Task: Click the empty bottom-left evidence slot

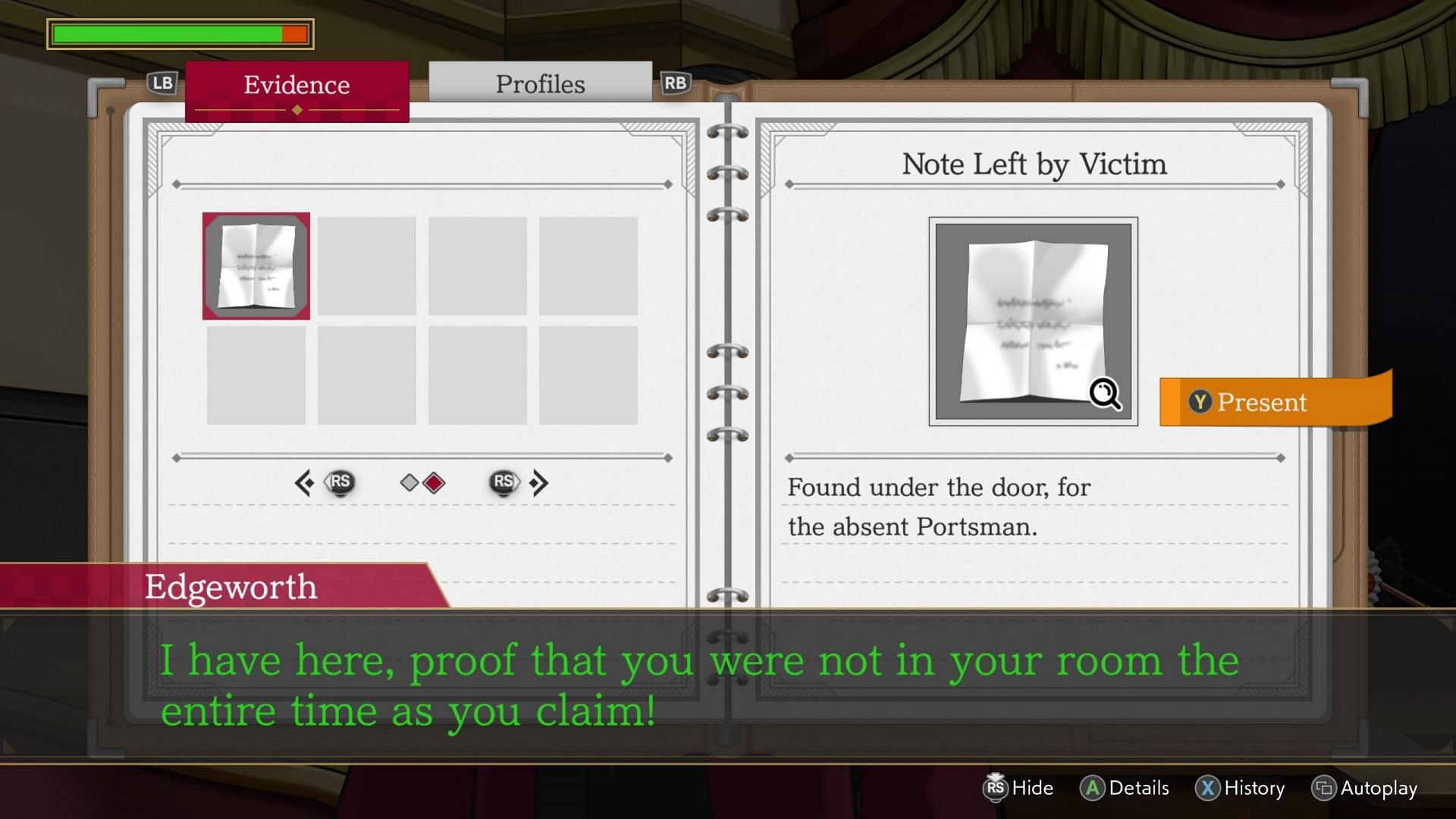Action: click(x=256, y=374)
